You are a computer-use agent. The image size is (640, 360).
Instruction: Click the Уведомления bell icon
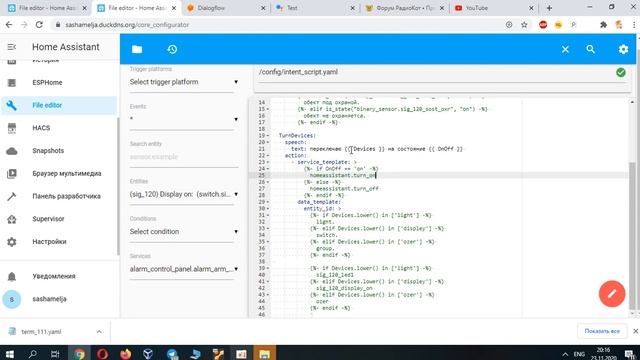[x=12, y=277]
